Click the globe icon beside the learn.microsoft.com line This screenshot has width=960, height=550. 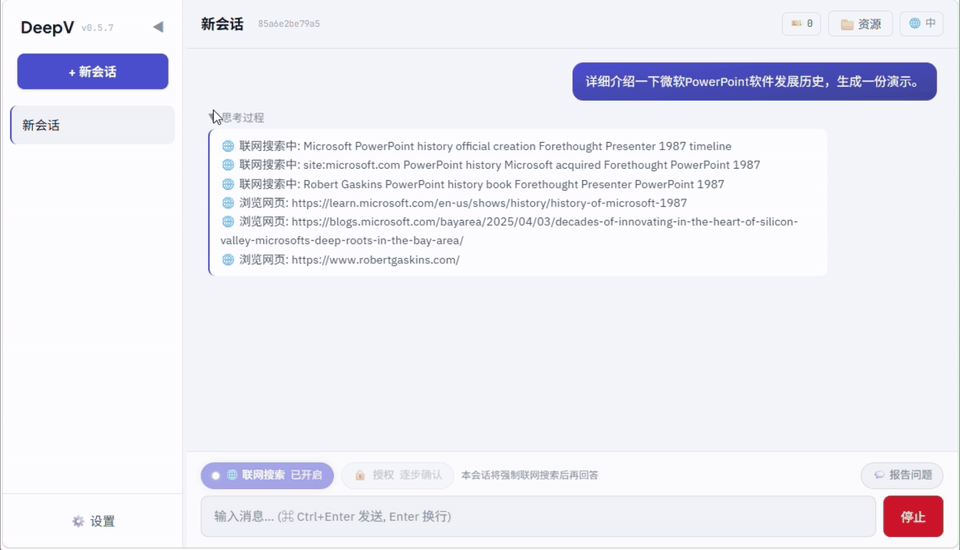pyautogui.click(x=228, y=203)
